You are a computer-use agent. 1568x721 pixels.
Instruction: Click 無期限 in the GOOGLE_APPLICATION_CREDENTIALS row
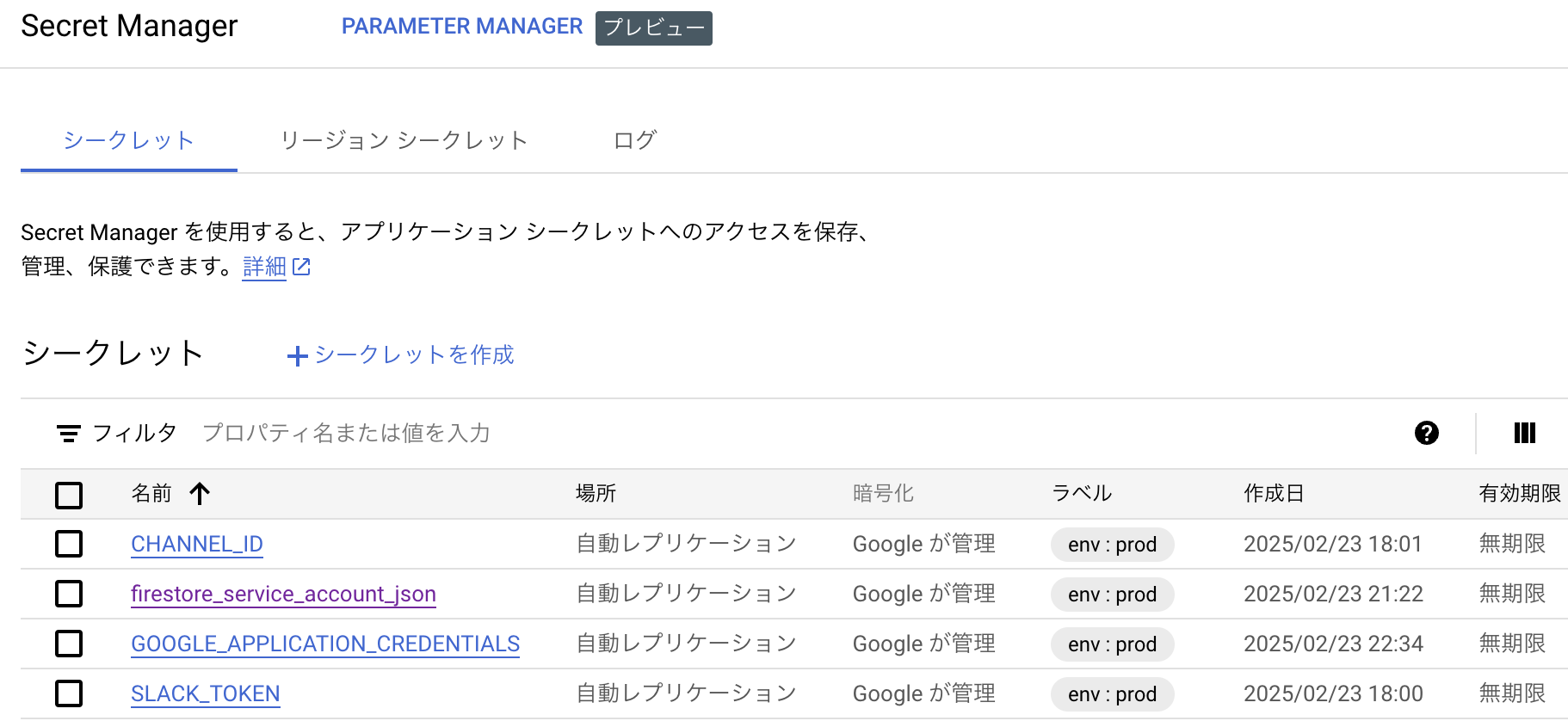click(1512, 644)
